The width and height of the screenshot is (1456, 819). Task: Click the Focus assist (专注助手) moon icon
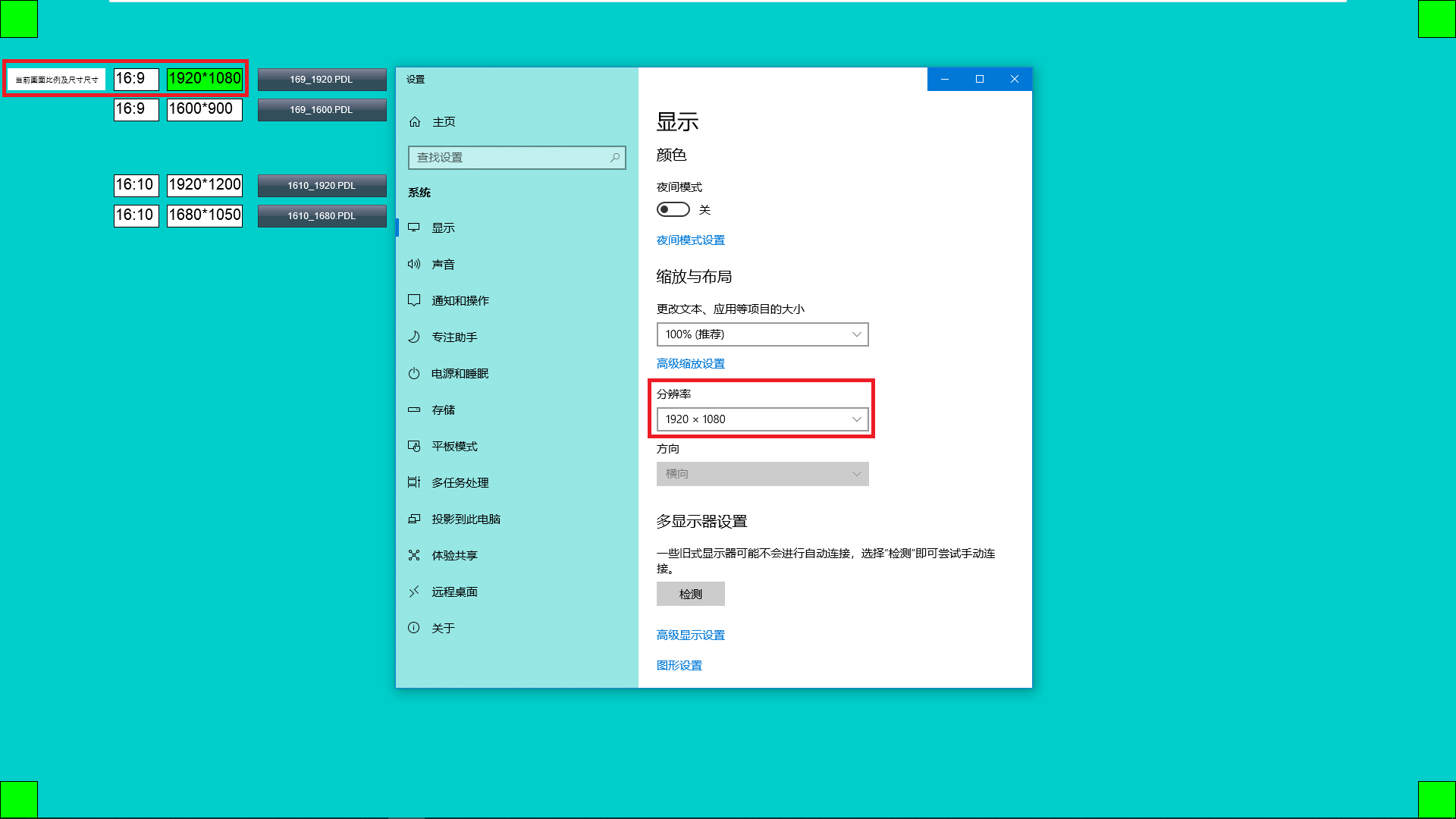[x=414, y=337]
